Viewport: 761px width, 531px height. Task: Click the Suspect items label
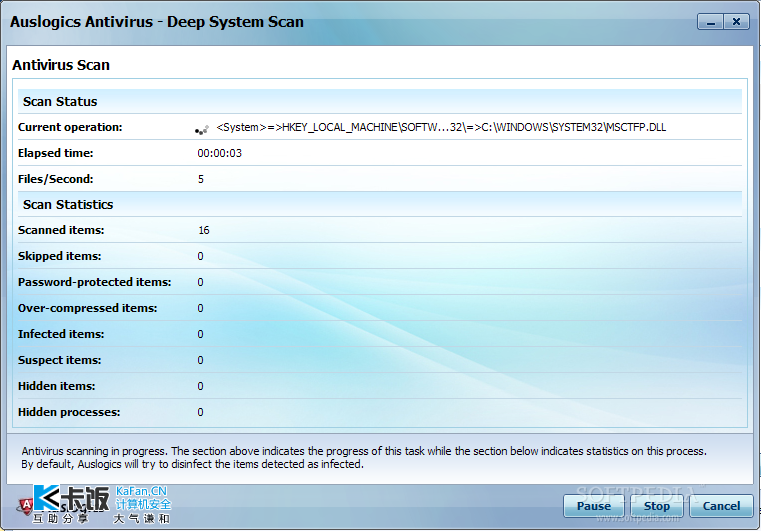point(60,360)
